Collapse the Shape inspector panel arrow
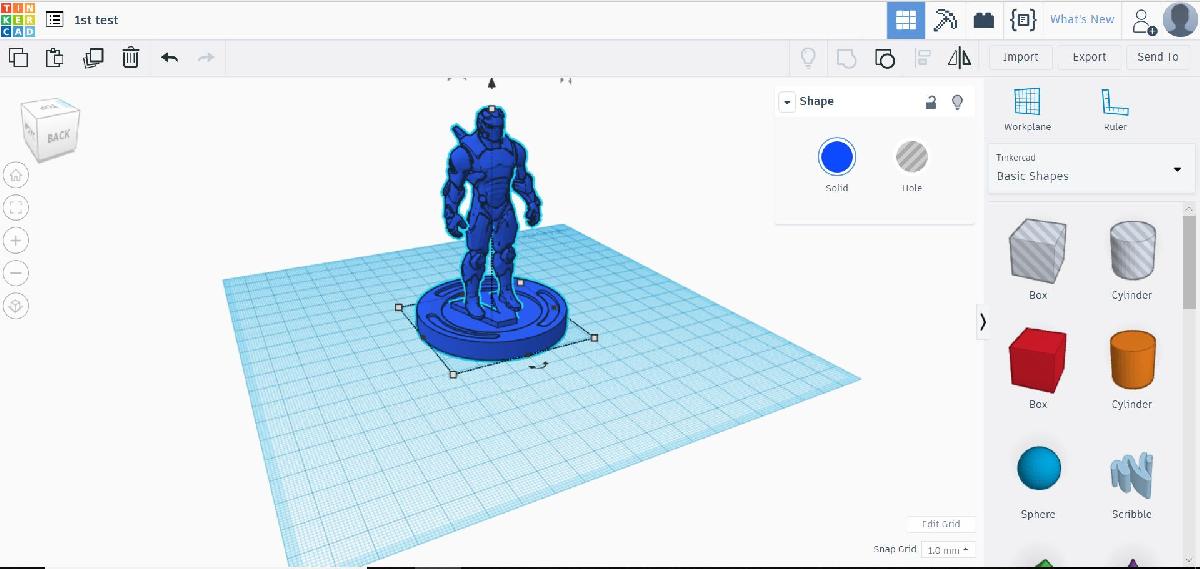1200x569 pixels. [x=787, y=102]
